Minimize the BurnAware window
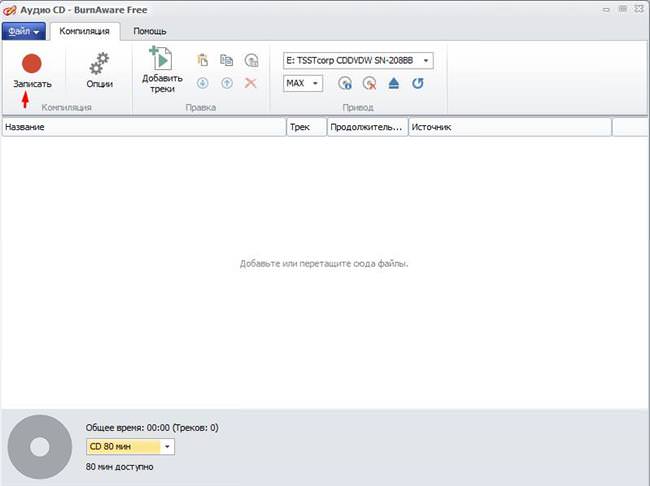 click(x=606, y=9)
